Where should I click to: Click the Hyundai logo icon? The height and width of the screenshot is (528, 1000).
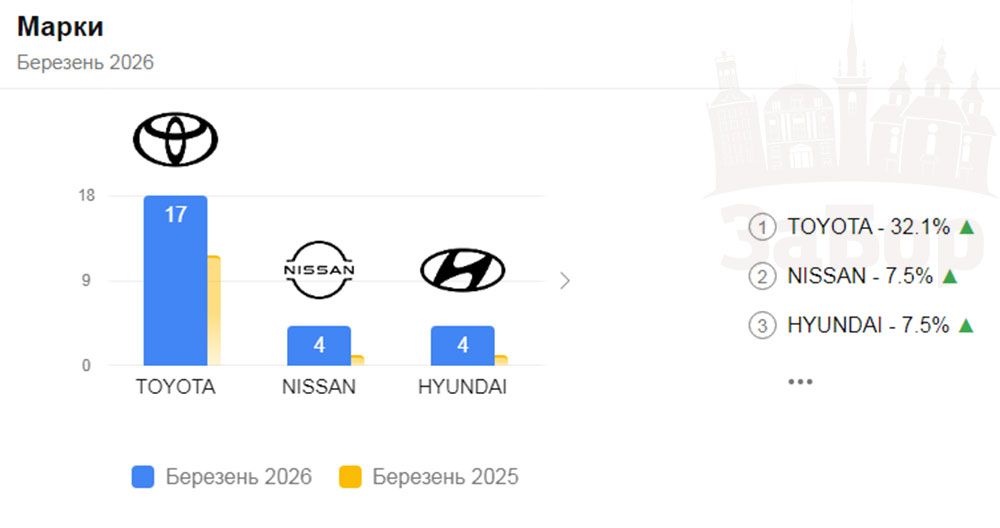[x=462, y=270]
